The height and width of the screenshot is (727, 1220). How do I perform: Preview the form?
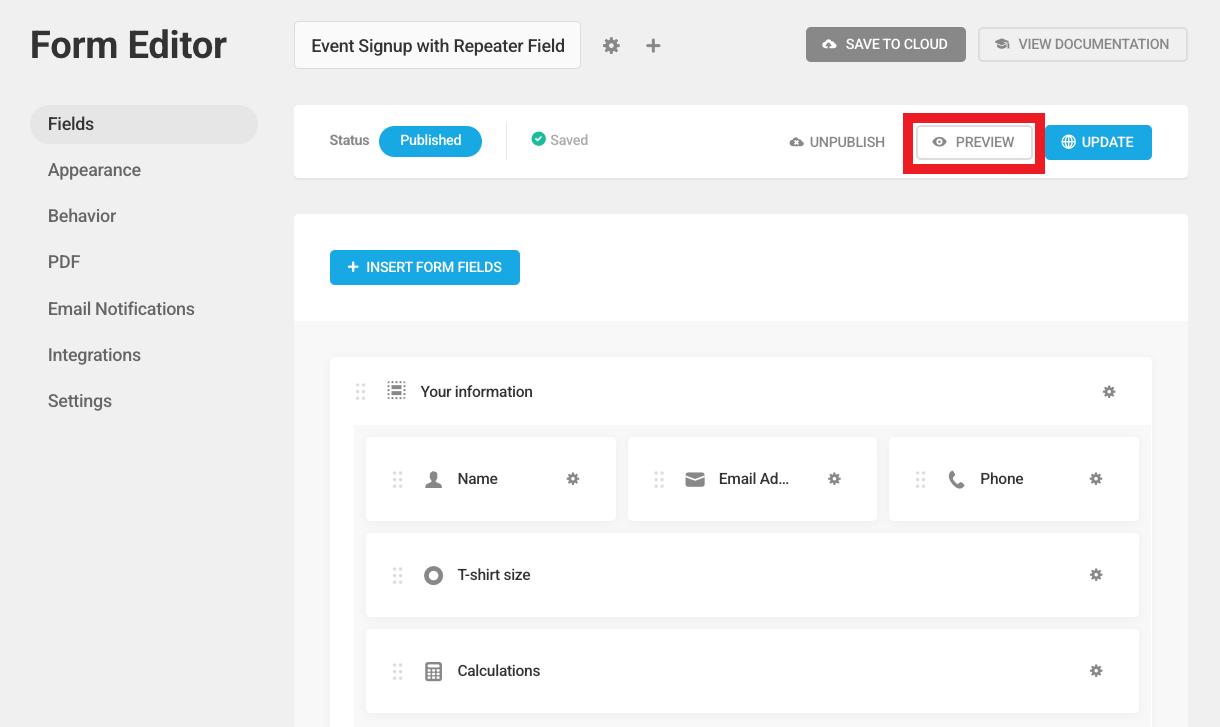(x=974, y=142)
